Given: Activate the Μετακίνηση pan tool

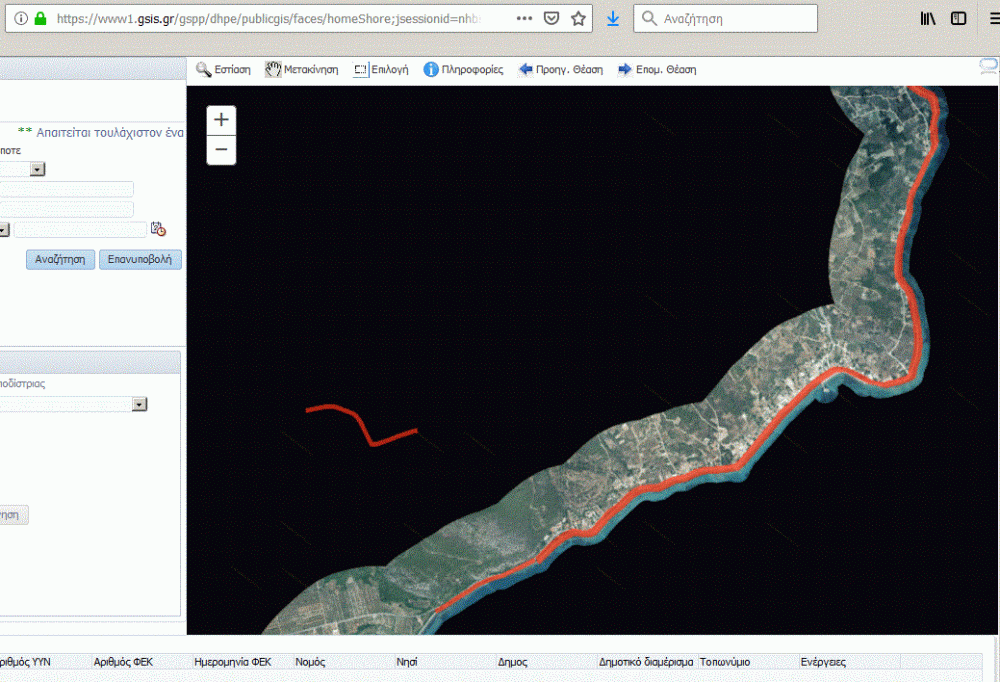Looking at the screenshot, I should click(301, 70).
